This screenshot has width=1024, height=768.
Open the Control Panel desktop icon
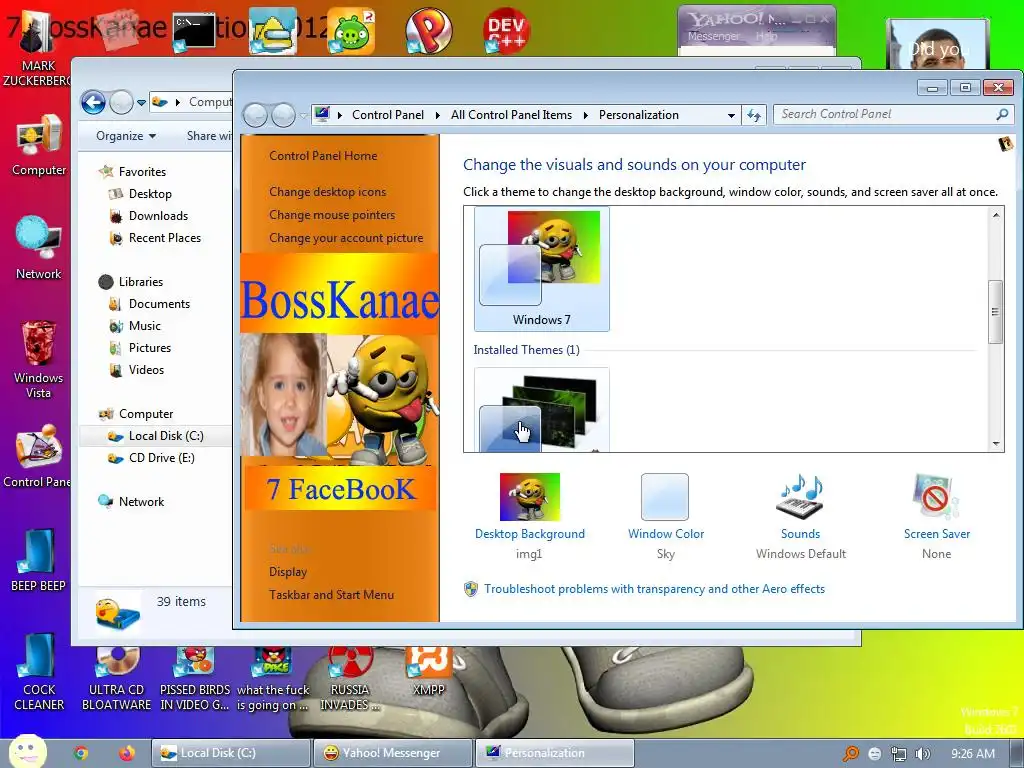click(37, 456)
